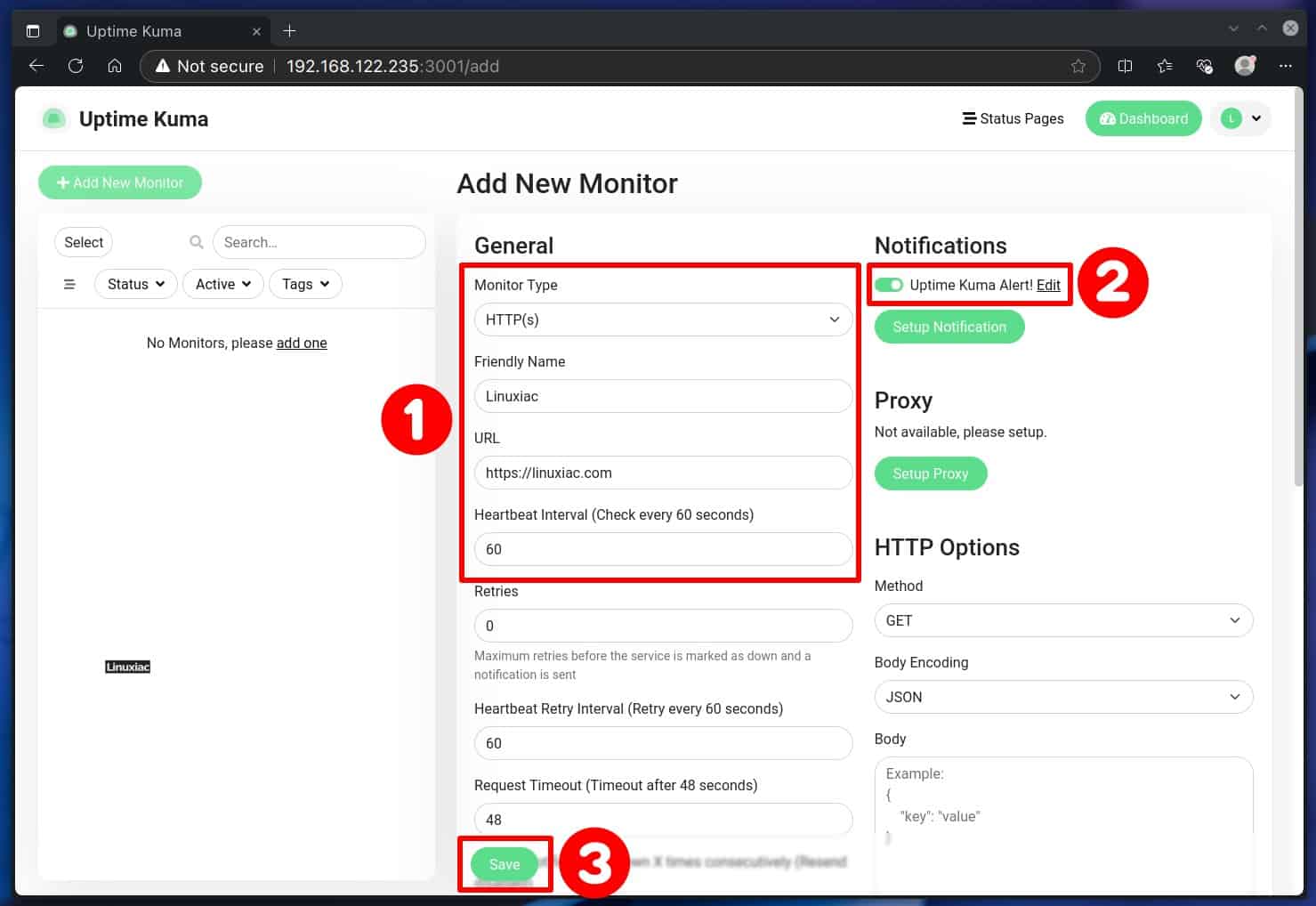This screenshot has height=906, width=1316.
Task: Click the browser home icon
Action: pyautogui.click(x=115, y=65)
